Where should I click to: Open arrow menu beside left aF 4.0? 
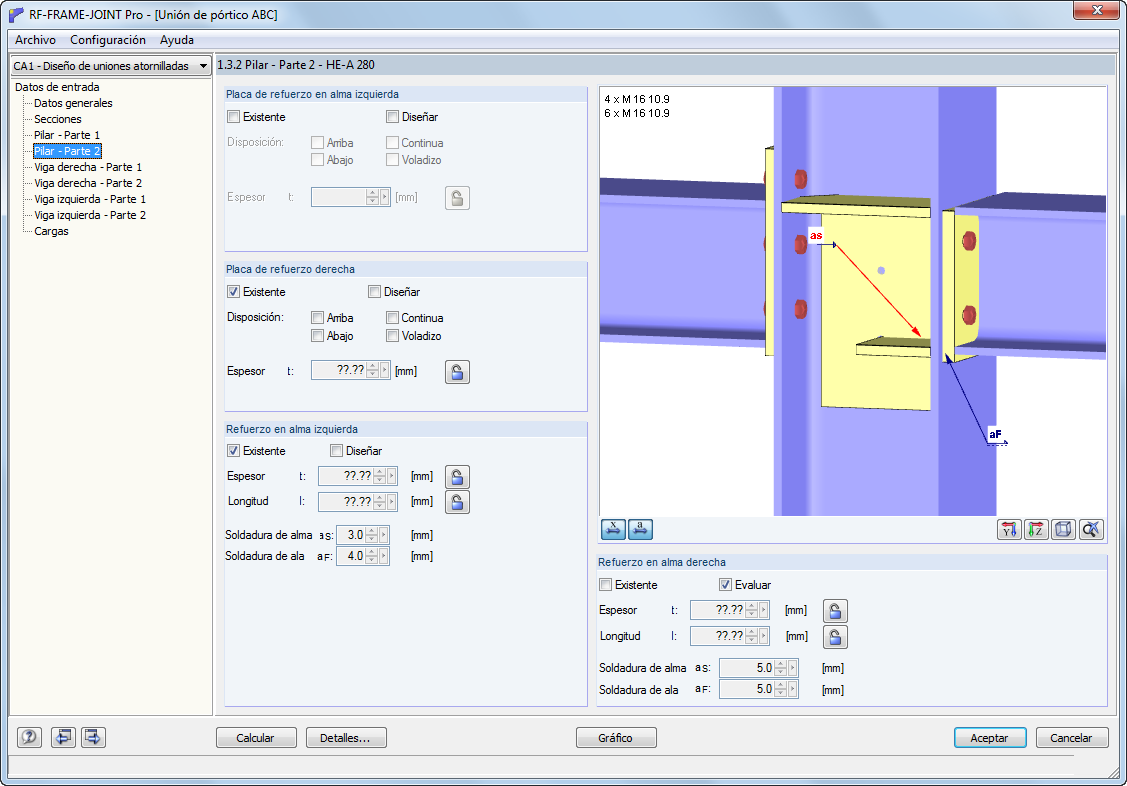(385, 556)
